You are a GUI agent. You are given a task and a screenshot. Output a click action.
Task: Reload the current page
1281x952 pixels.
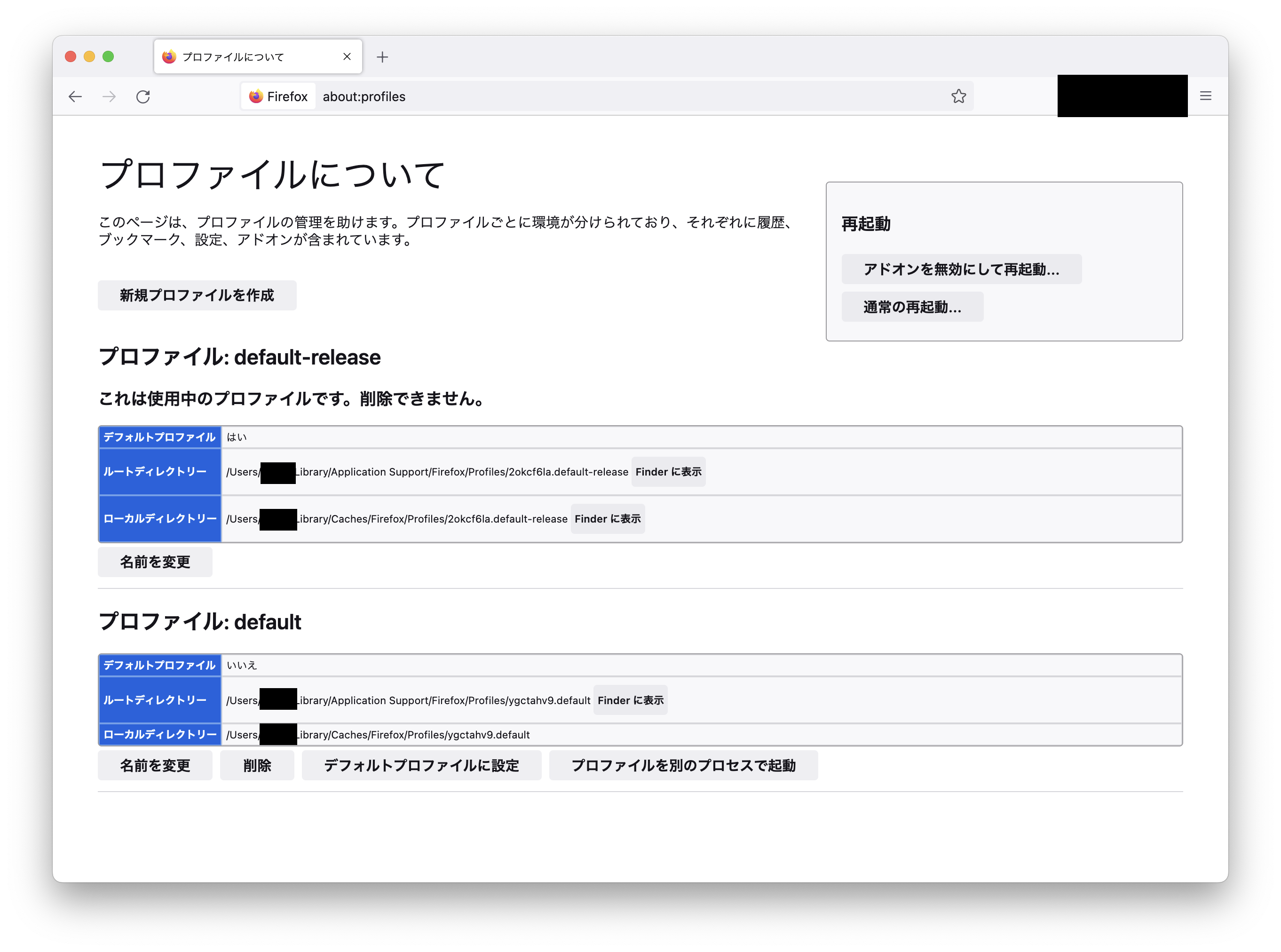(x=144, y=96)
